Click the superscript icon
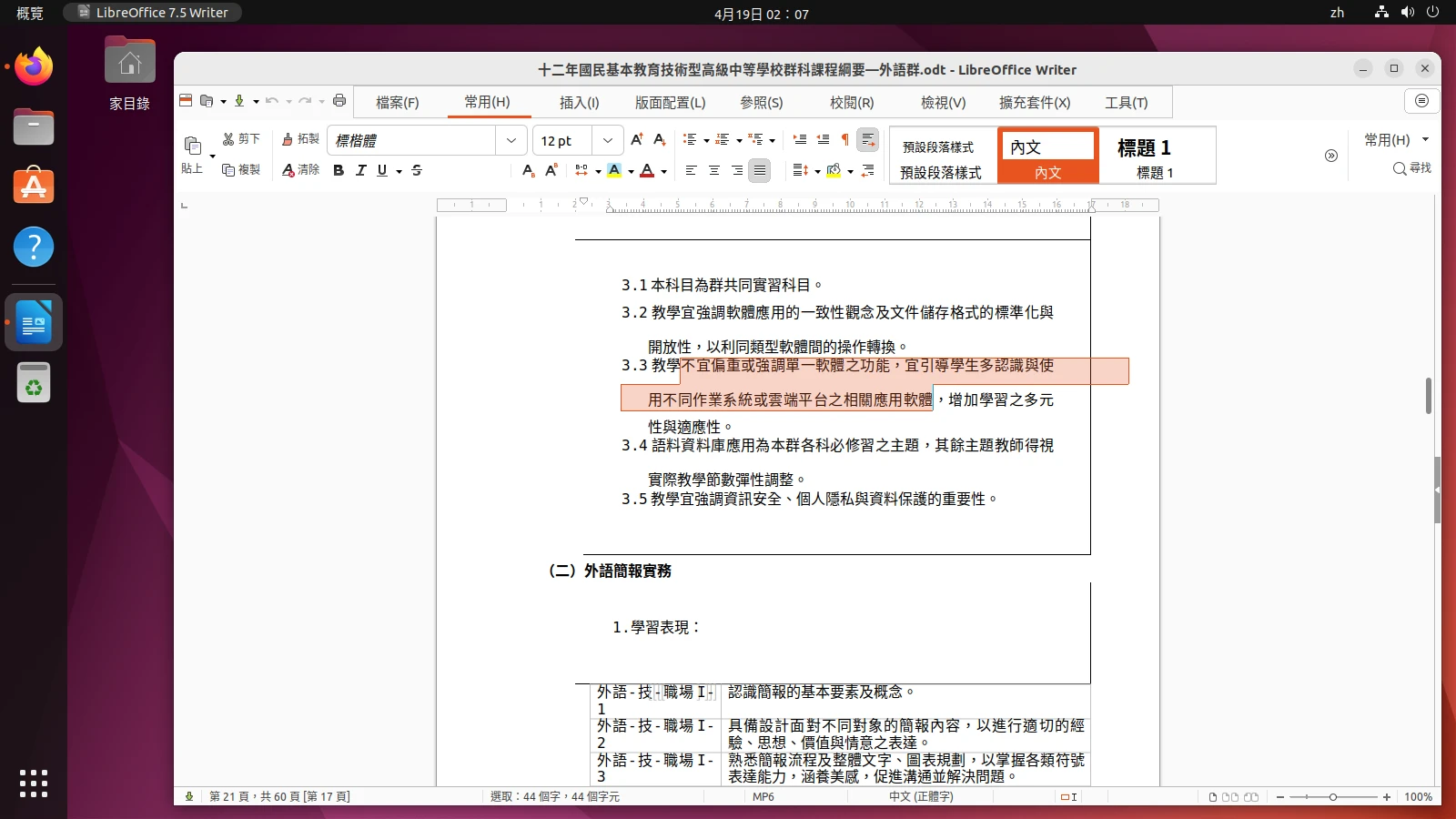This screenshot has height=819, width=1456. [551, 170]
